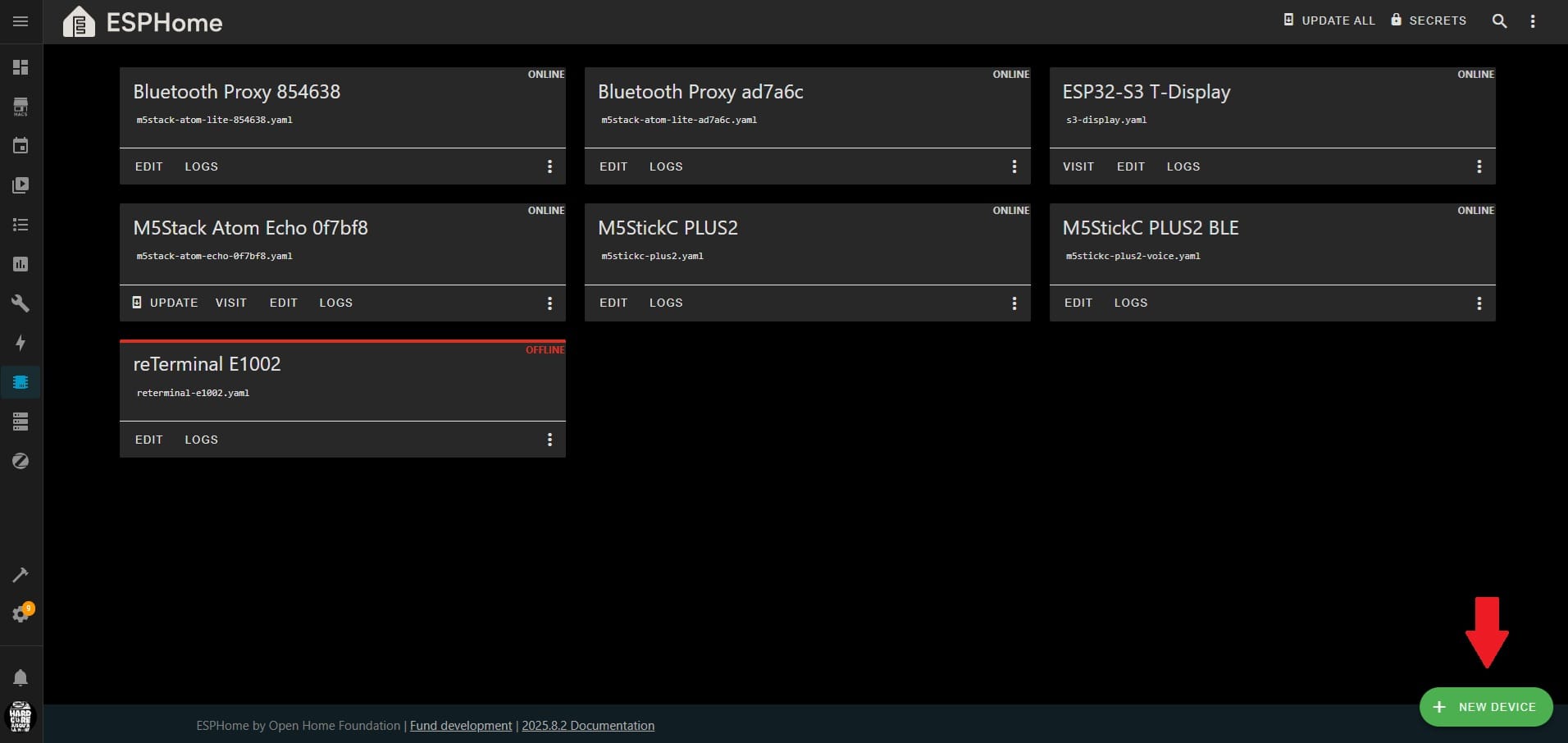Open the Media sidebar icon

(x=21, y=185)
